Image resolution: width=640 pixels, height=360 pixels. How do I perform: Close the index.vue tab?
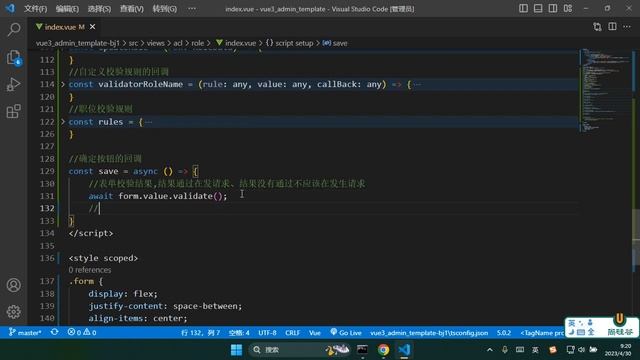click(x=93, y=27)
